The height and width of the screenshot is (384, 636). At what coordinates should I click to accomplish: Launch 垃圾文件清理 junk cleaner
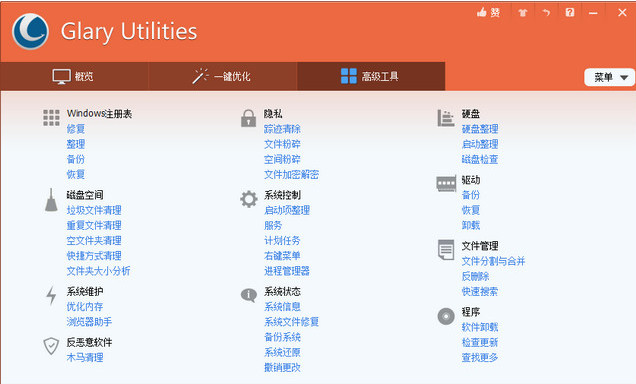(94, 210)
